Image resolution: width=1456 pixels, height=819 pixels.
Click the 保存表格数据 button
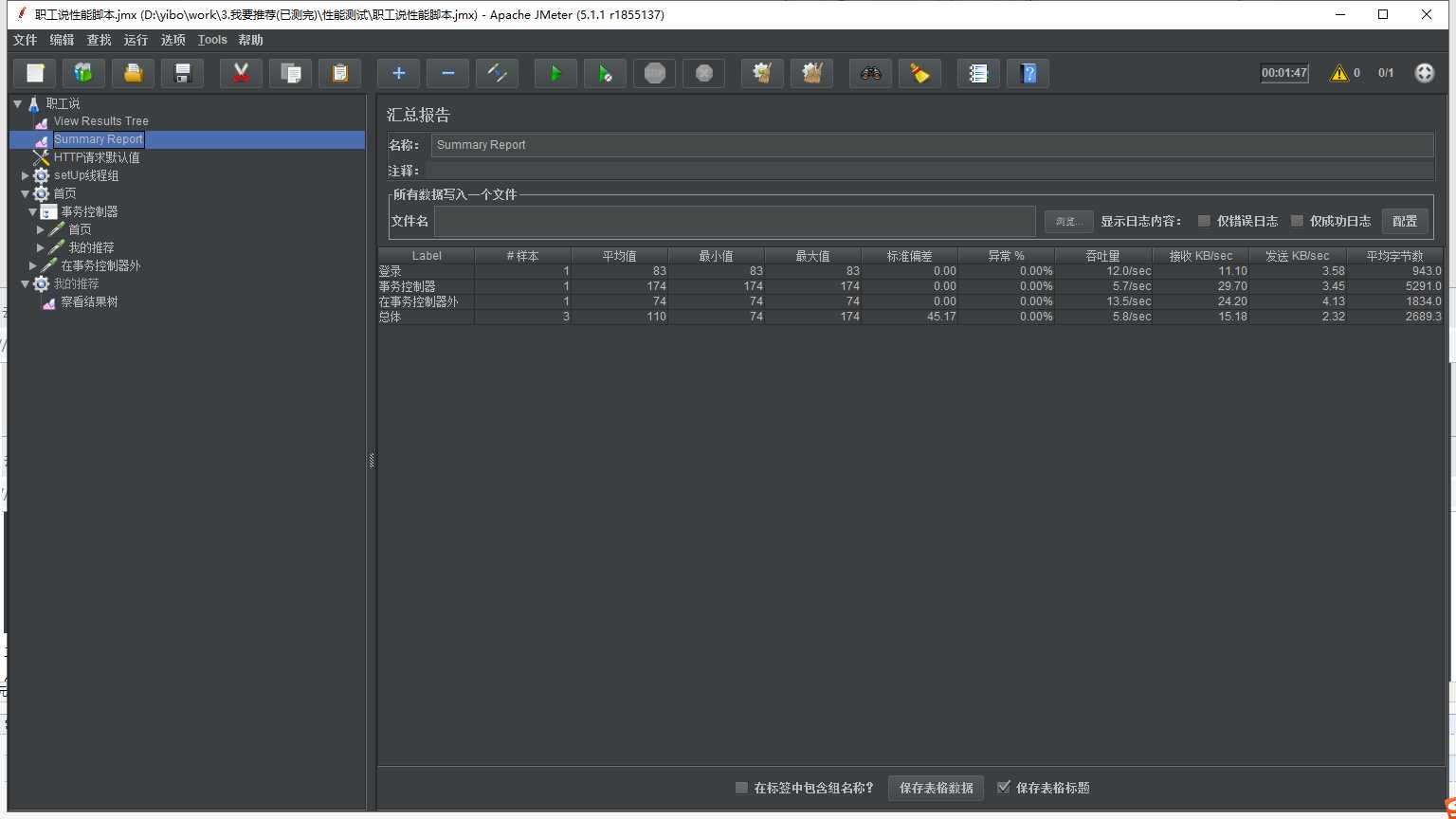click(936, 788)
